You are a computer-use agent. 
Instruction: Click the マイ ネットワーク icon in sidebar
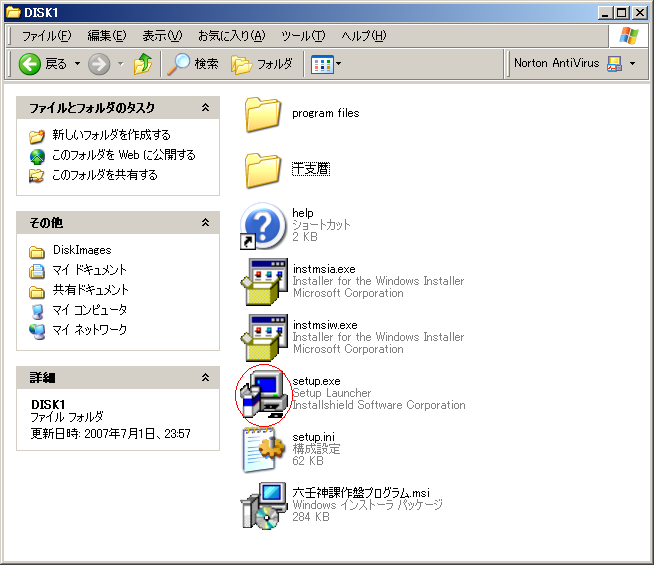pos(37,331)
